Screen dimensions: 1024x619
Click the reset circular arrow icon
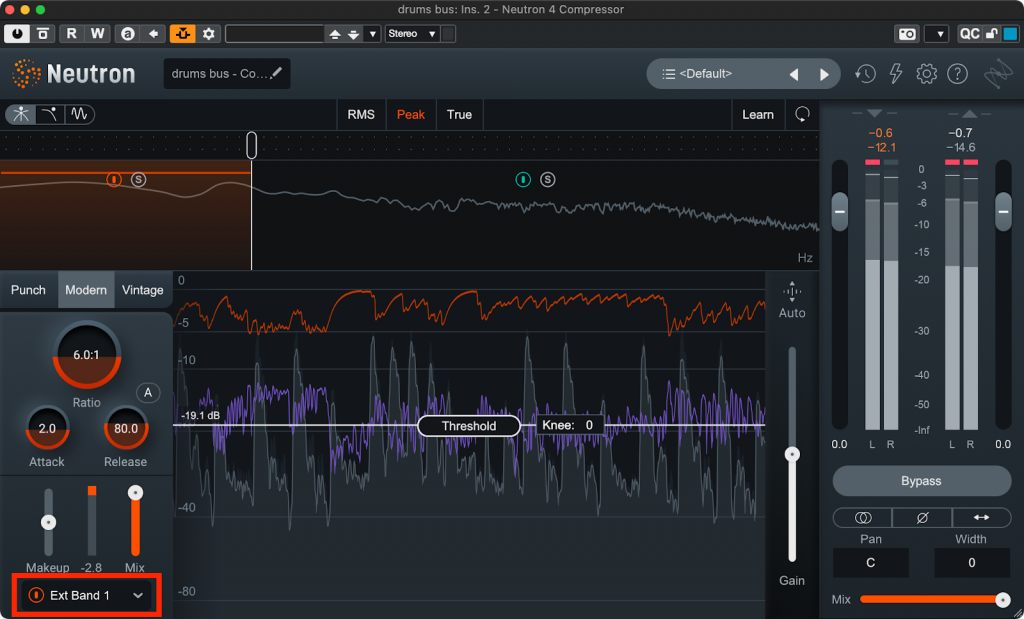click(802, 114)
